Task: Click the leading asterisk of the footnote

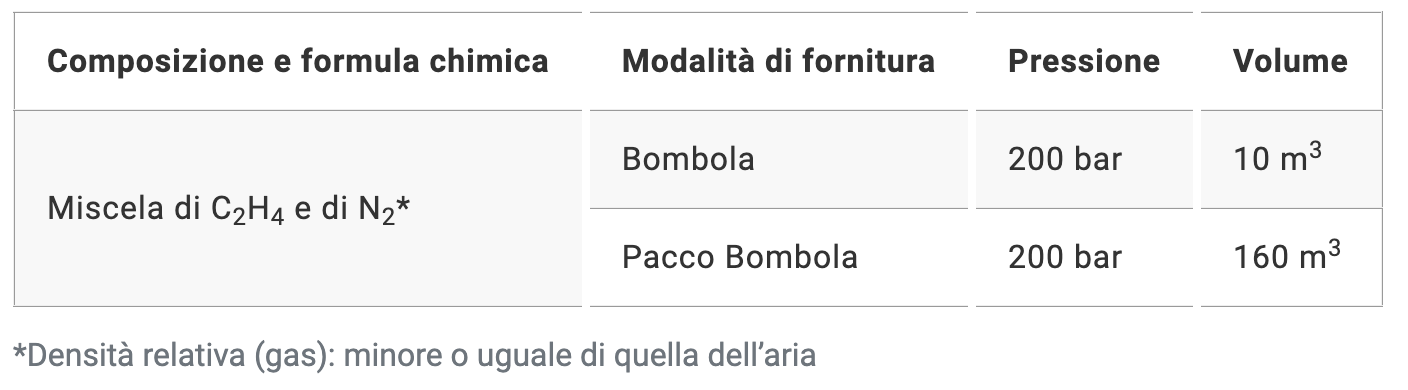Action: (18, 351)
